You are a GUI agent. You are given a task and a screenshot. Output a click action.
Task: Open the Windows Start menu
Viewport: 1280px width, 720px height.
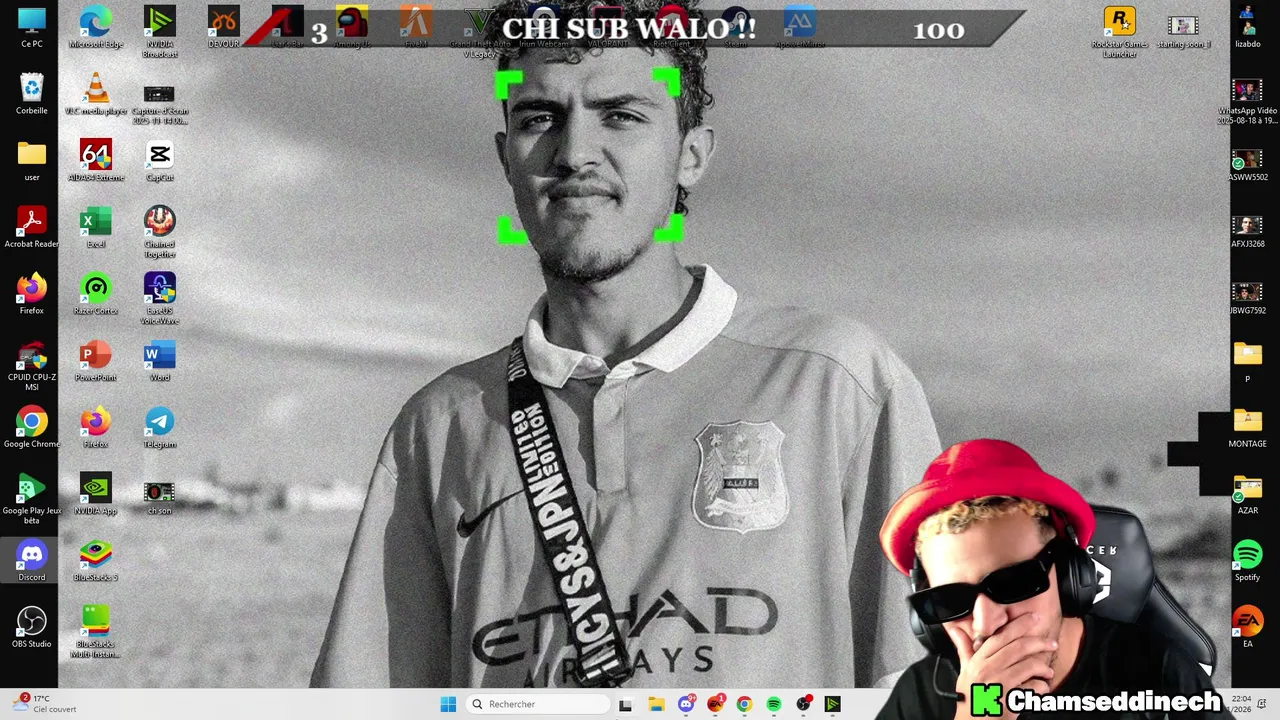tap(448, 704)
